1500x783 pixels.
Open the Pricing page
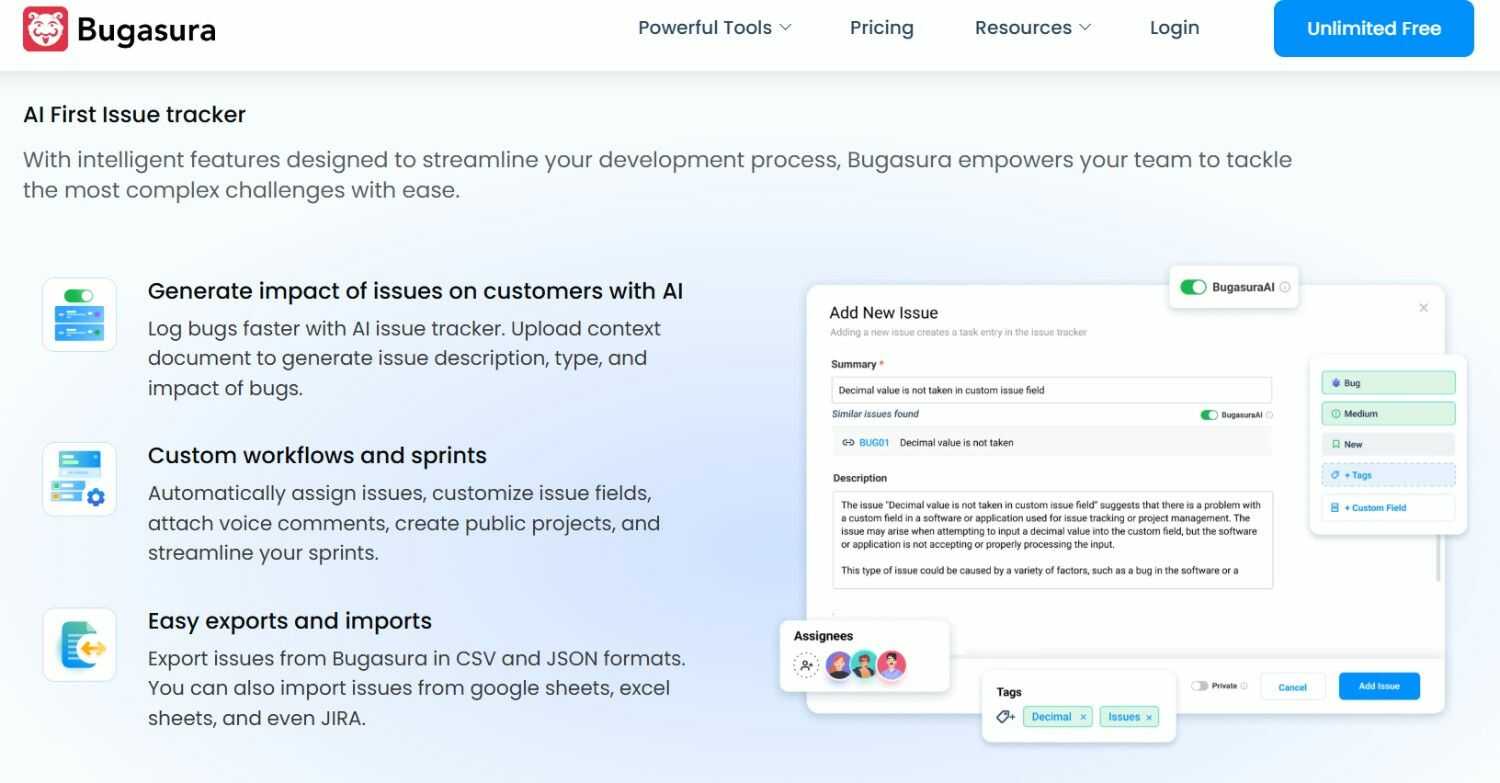(x=881, y=28)
